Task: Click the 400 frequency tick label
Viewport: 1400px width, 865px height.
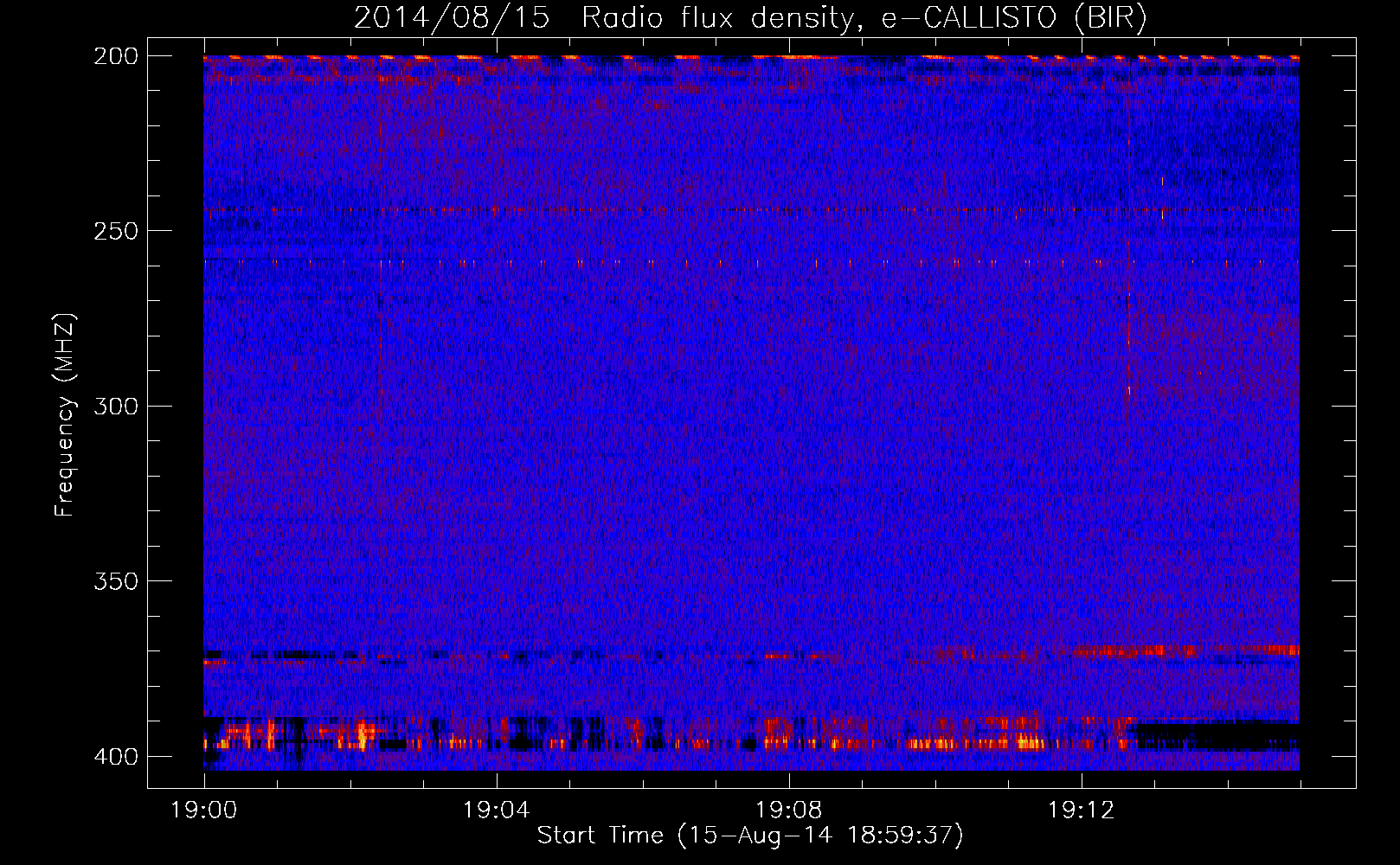Action: (x=115, y=756)
